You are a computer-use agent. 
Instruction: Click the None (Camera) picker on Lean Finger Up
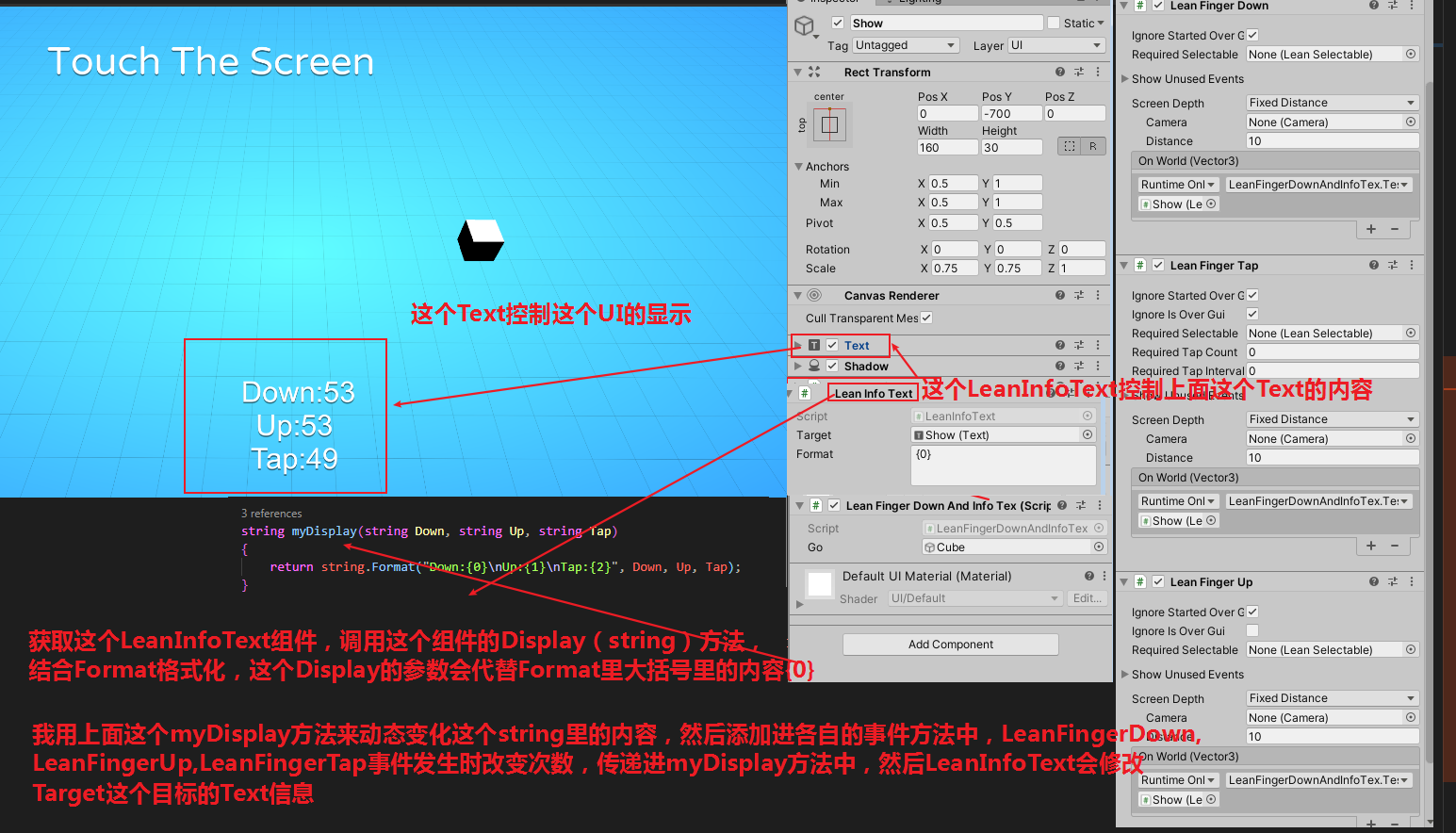(x=1410, y=717)
